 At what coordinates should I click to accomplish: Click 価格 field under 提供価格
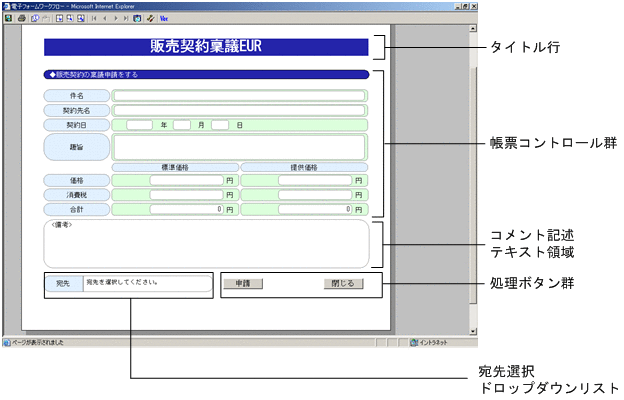point(315,180)
